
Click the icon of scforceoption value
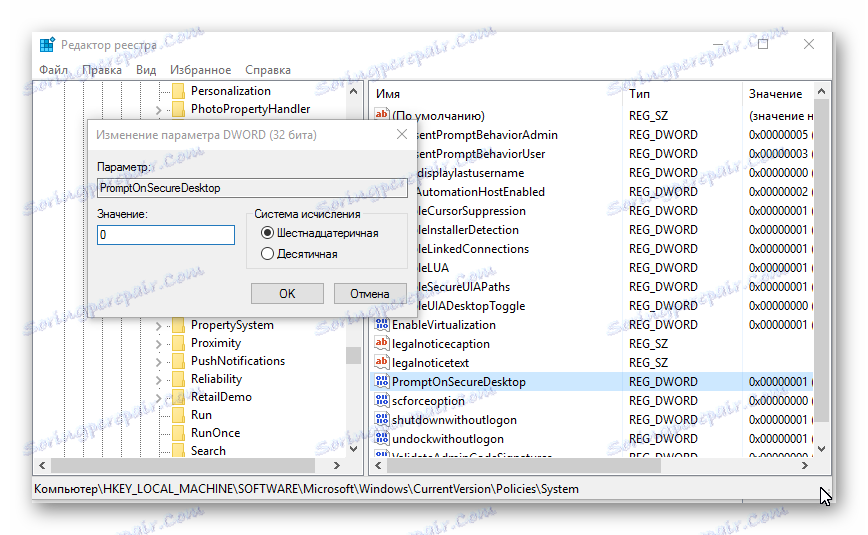[x=381, y=400]
